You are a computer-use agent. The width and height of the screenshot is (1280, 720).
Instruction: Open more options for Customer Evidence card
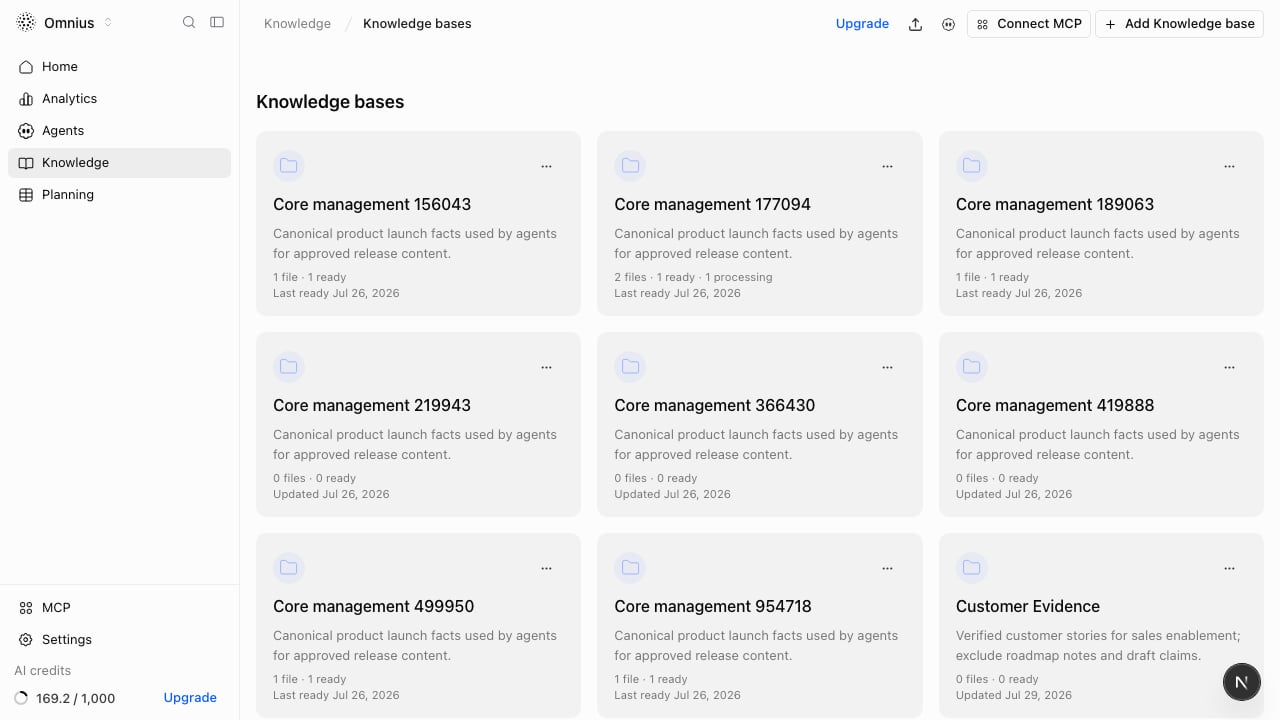(1229, 568)
